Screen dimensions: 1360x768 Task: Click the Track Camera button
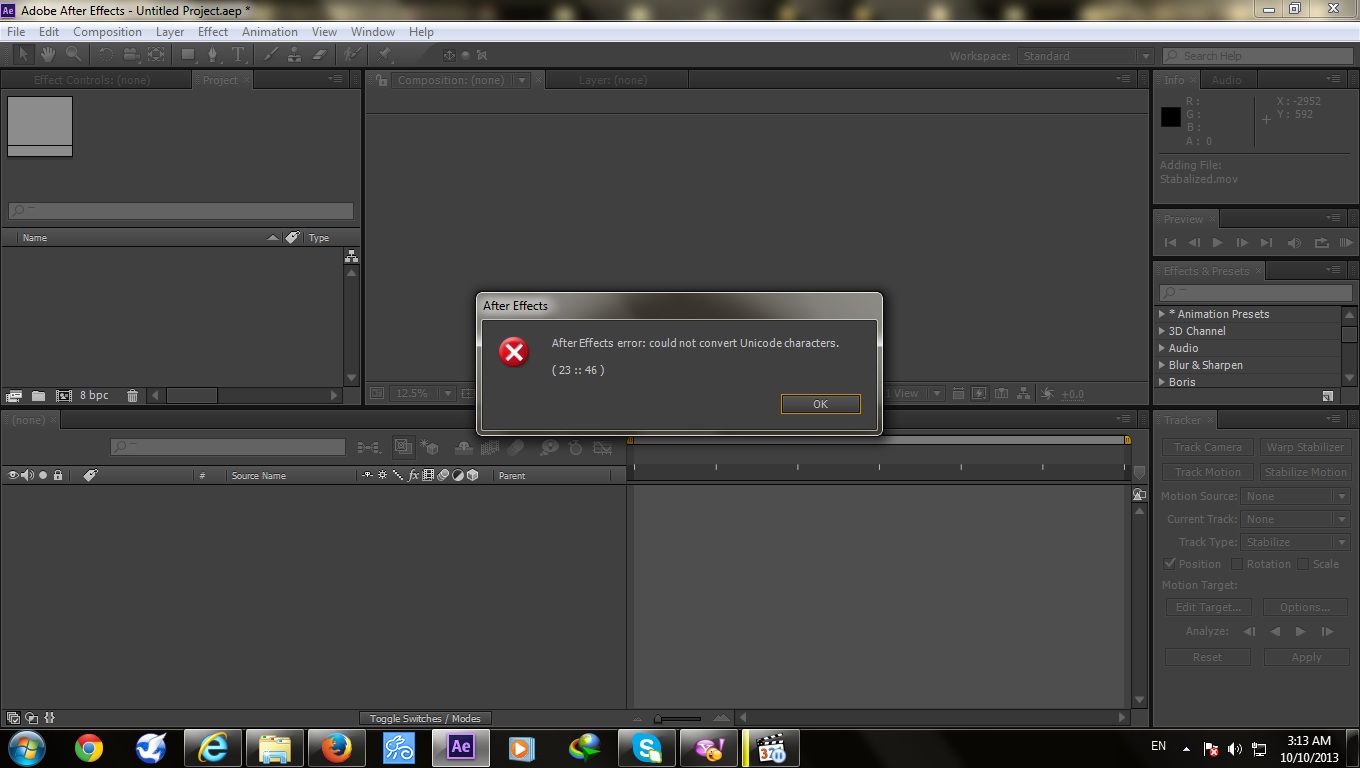tap(1207, 447)
